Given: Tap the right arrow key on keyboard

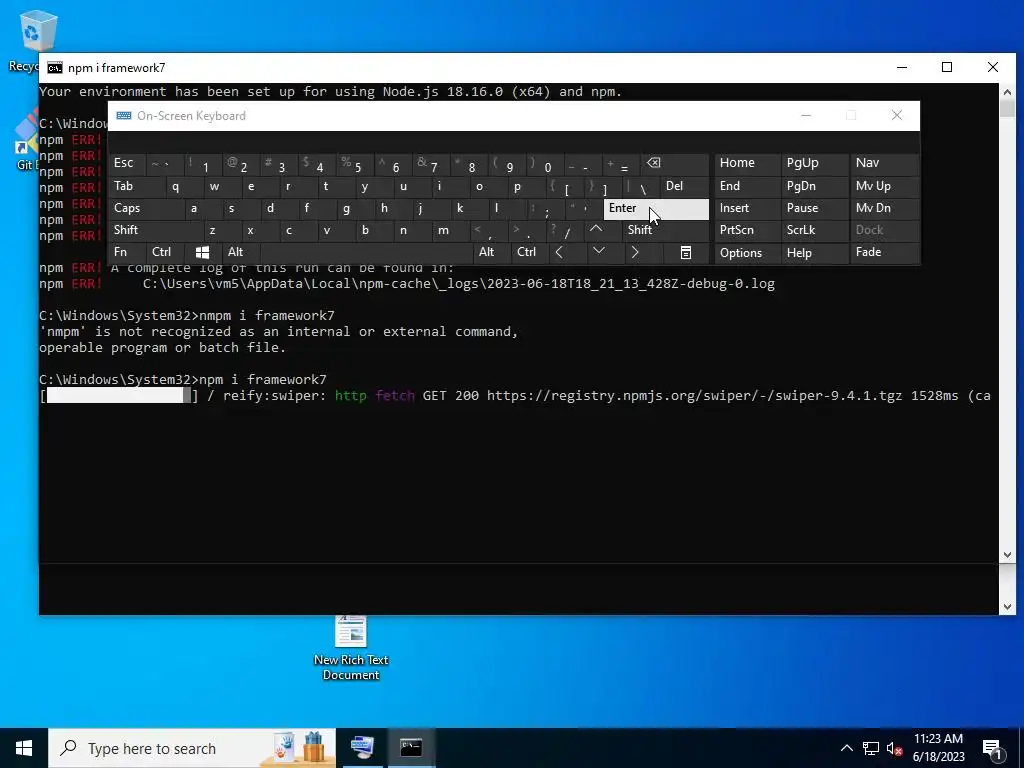Looking at the screenshot, I should click(635, 252).
